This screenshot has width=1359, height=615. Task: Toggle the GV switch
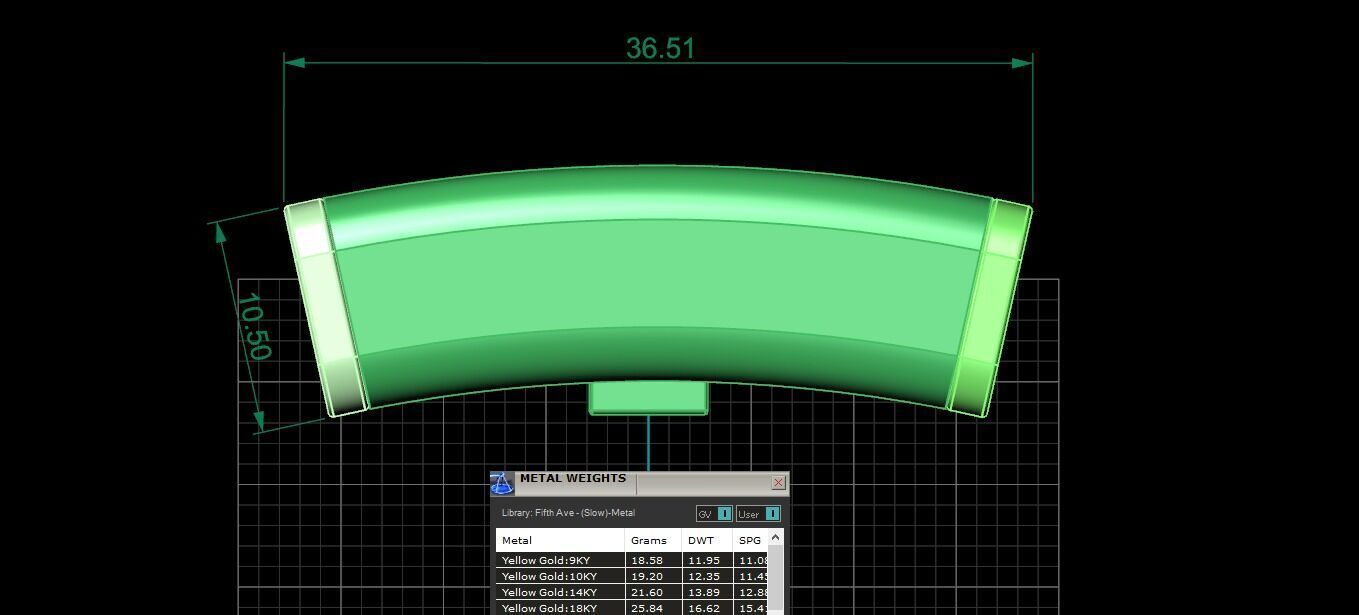coord(714,514)
